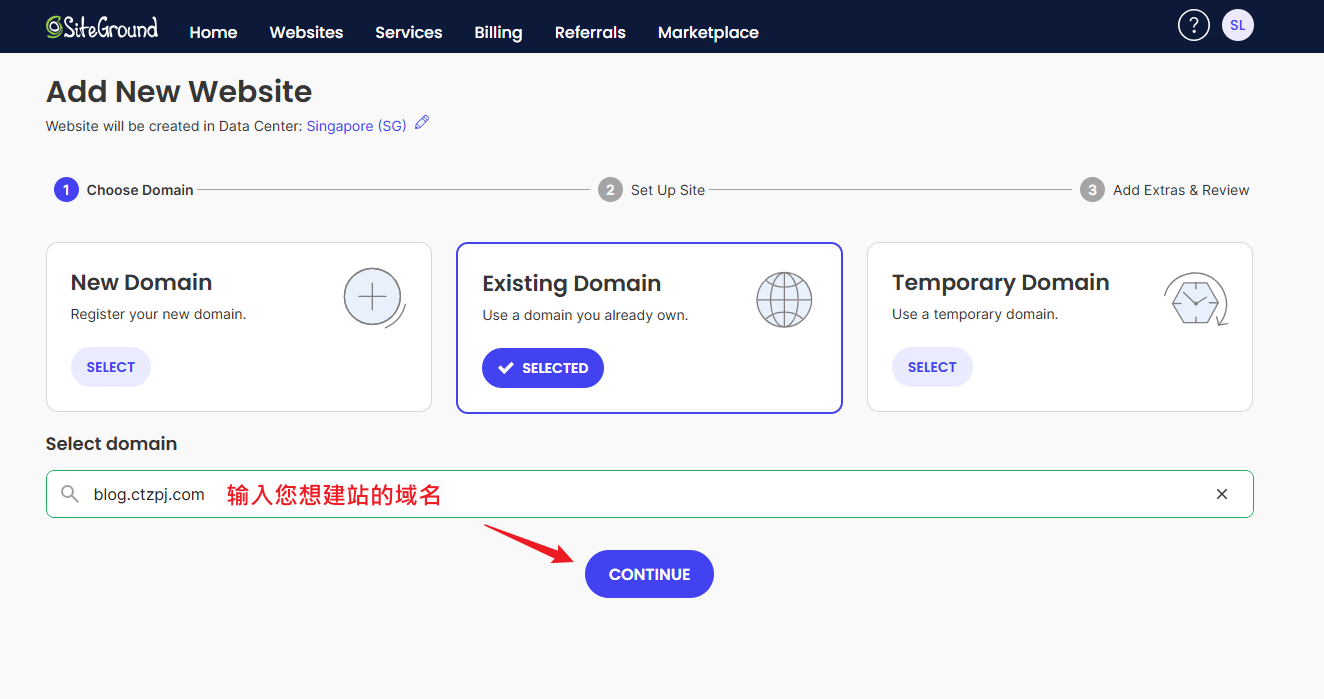
Task: Open the SL user avatar menu
Action: (1237, 26)
